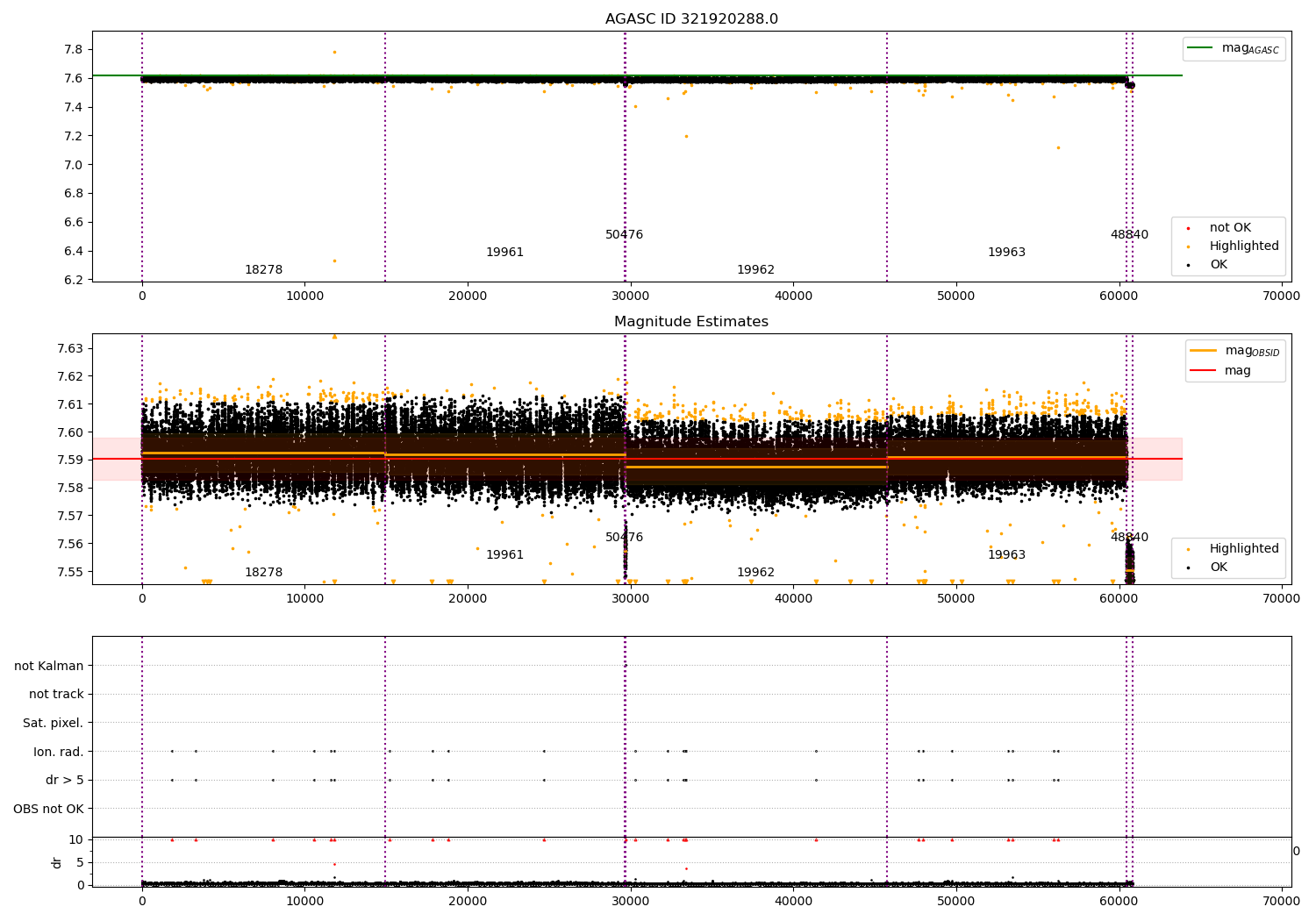
Task: Click y-axis tick '6.2' on top plot
Action: tap(74, 280)
